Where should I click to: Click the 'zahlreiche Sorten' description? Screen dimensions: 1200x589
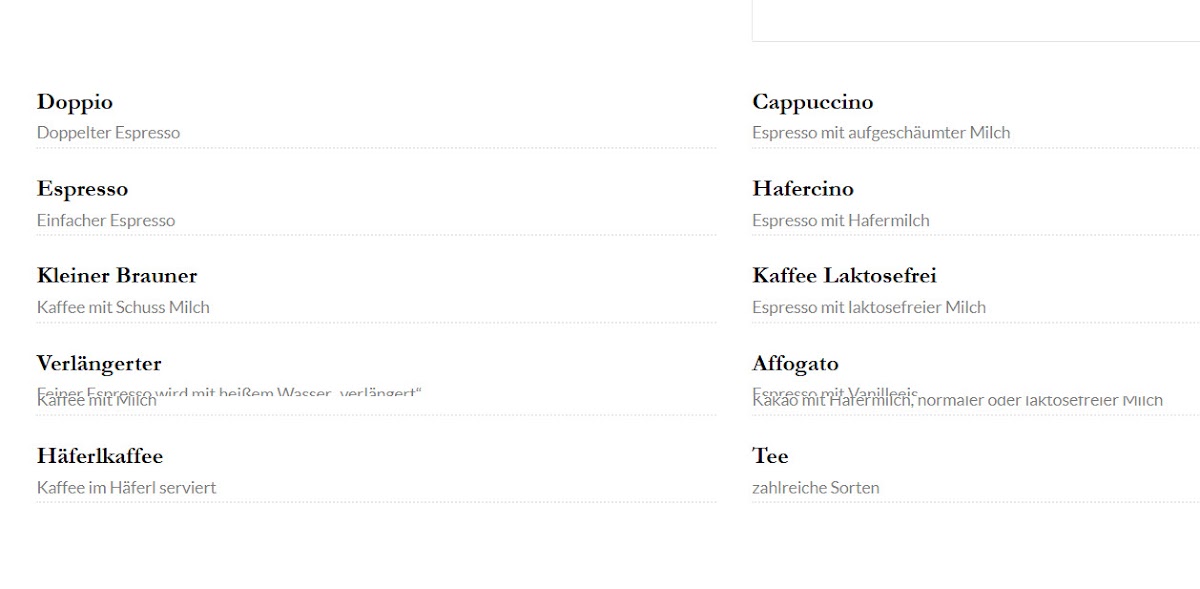[815, 488]
